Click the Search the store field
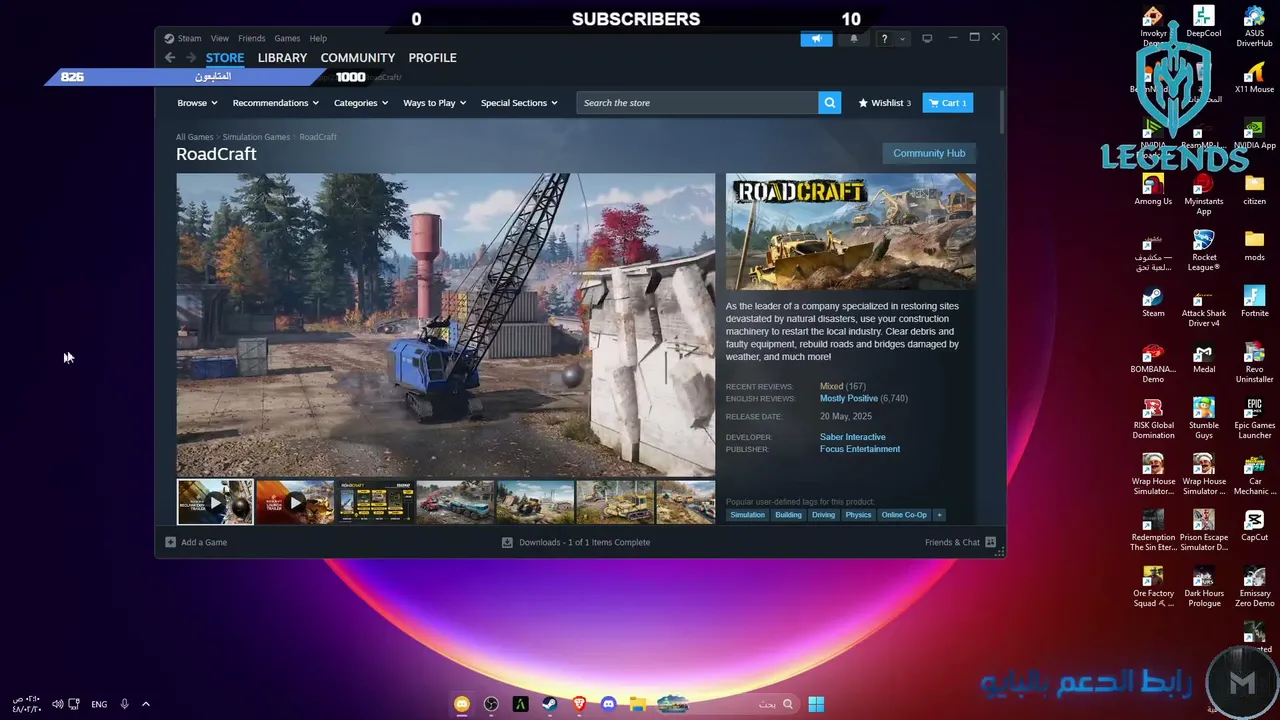 [697, 103]
